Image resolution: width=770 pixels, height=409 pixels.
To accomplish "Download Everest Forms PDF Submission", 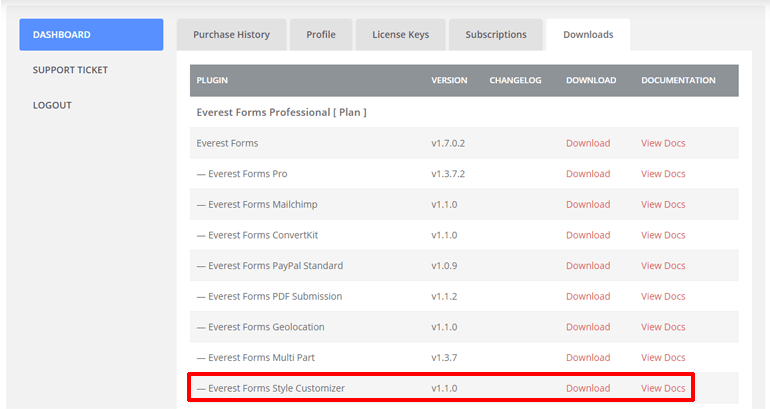I will point(588,297).
